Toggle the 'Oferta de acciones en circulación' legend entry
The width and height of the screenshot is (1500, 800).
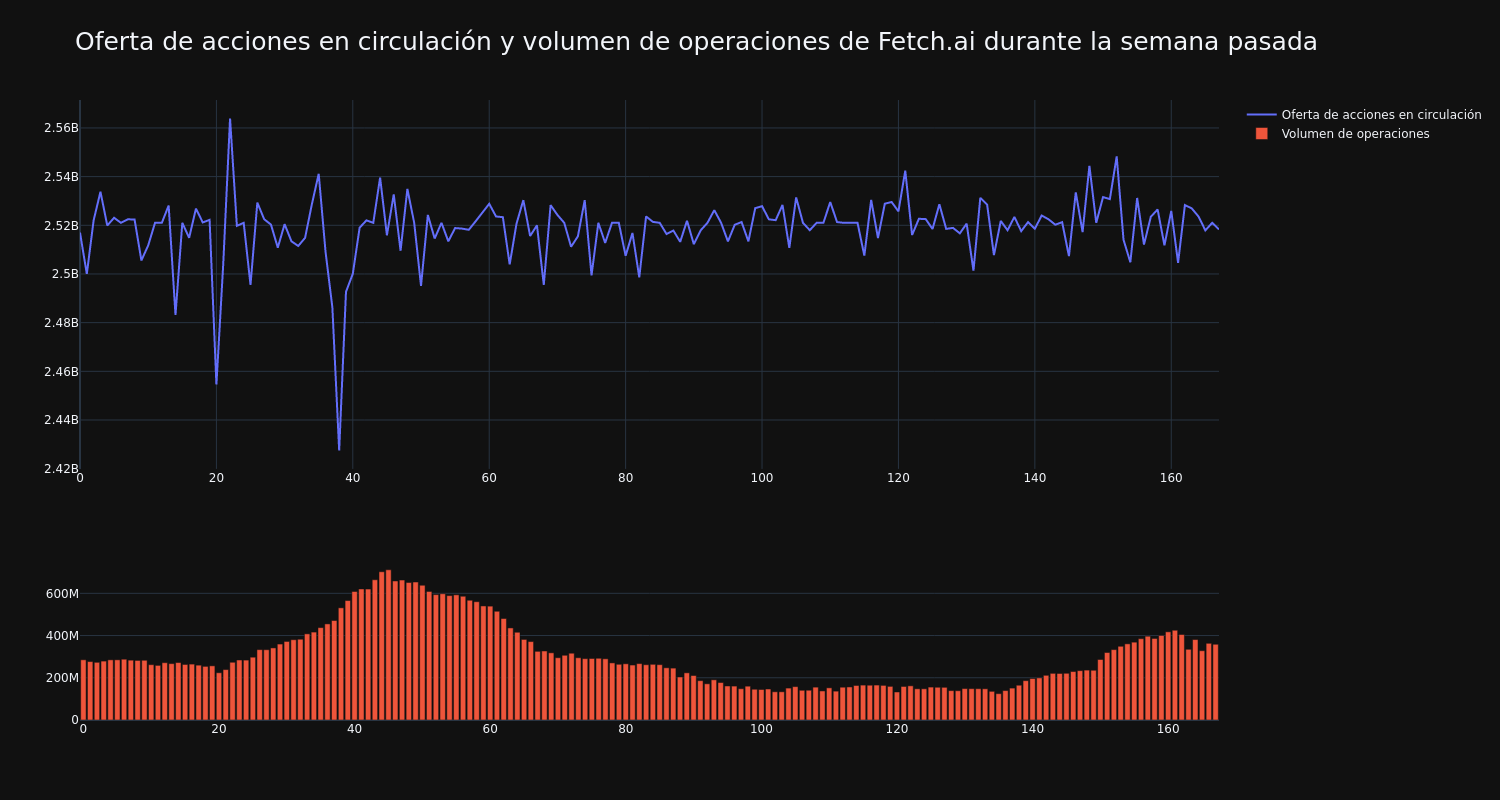coord(1364,115)
